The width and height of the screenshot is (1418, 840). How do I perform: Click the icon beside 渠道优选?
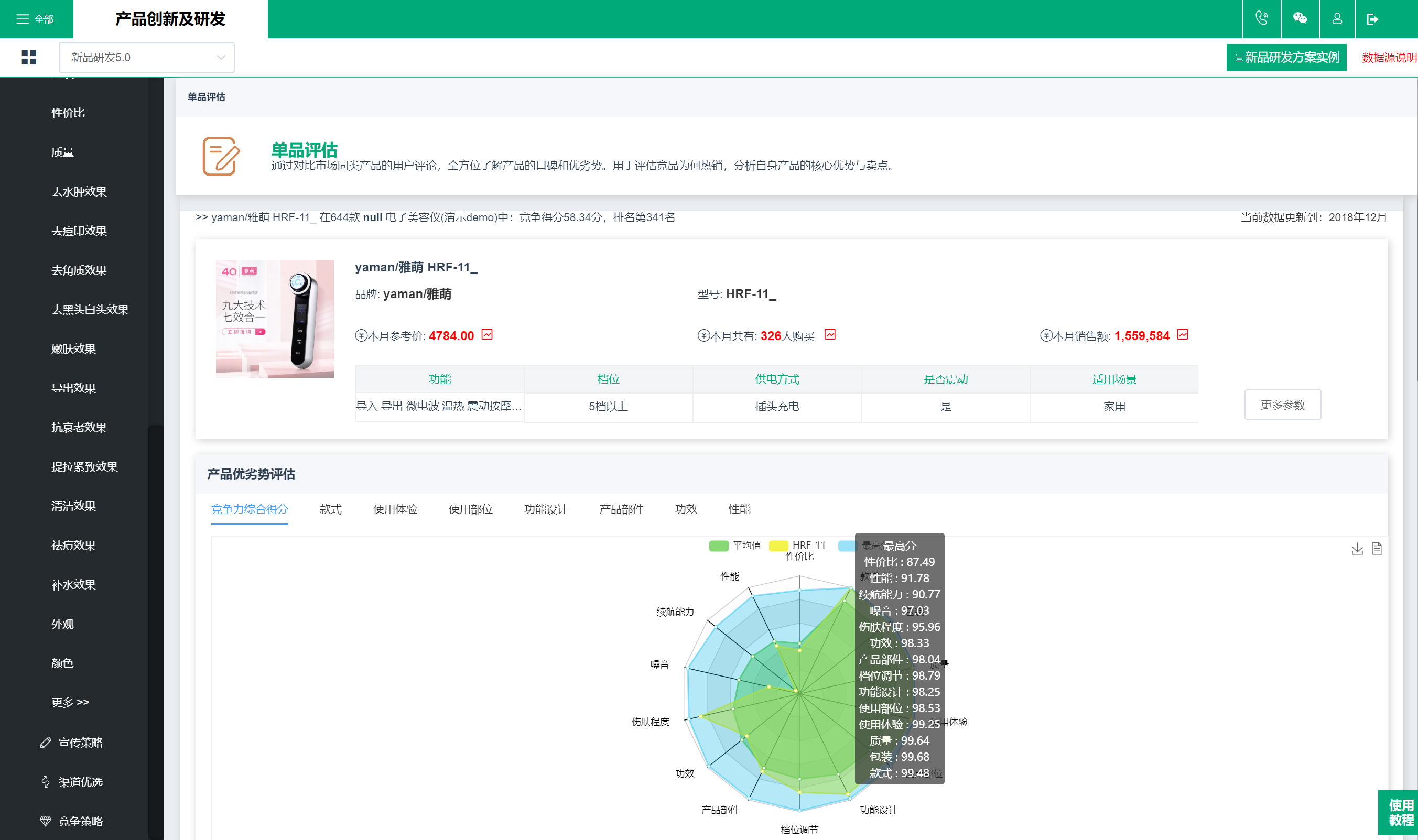[x=45, y=782]
